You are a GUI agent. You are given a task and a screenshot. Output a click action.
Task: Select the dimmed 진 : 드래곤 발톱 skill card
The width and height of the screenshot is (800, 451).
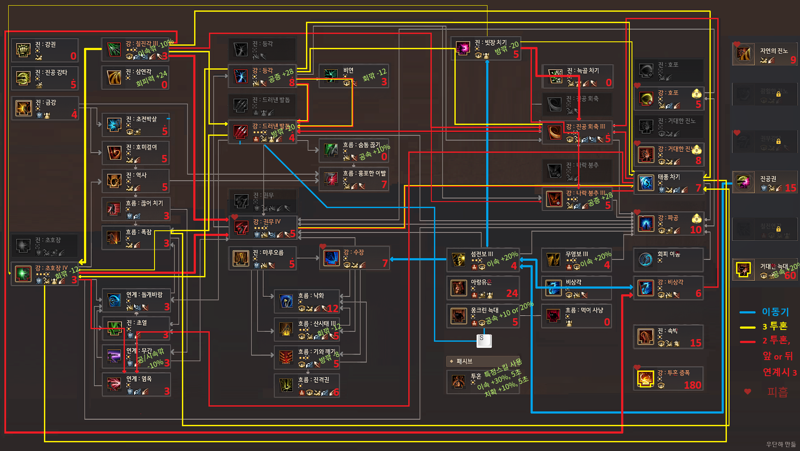[262, 105]
